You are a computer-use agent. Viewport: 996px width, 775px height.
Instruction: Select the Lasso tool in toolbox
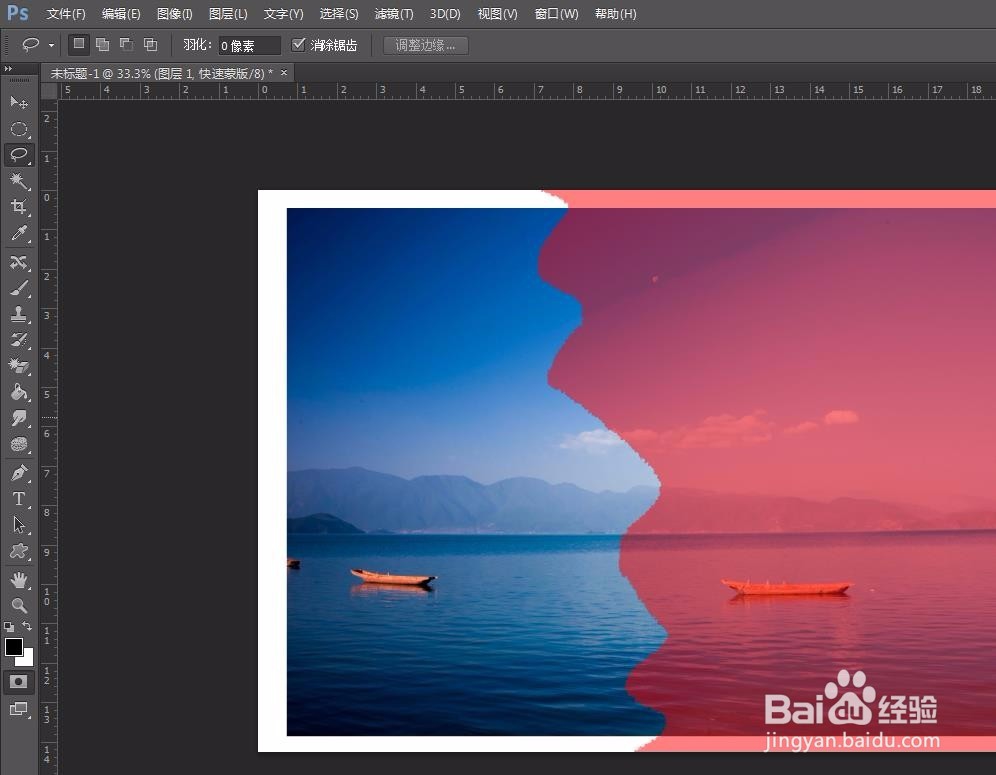click(x=19, y=155)
